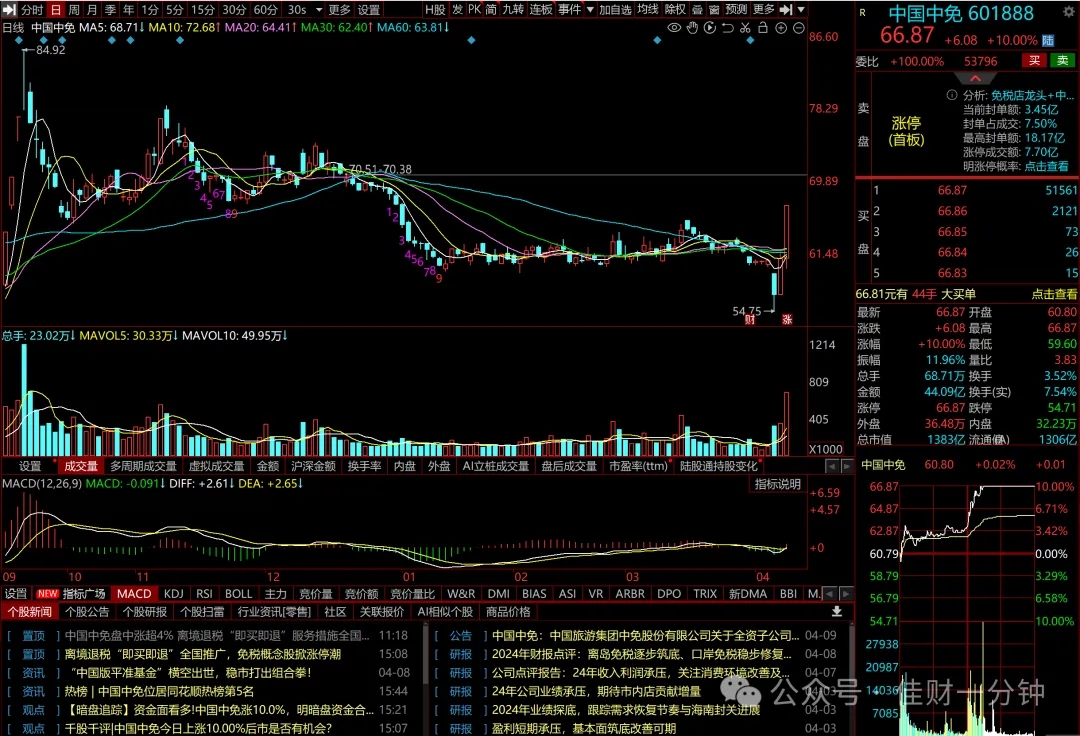Click the 加自选 add-to-watchlist button
The width and height of the screenshot is (1080, 736).
coord(615,10)
